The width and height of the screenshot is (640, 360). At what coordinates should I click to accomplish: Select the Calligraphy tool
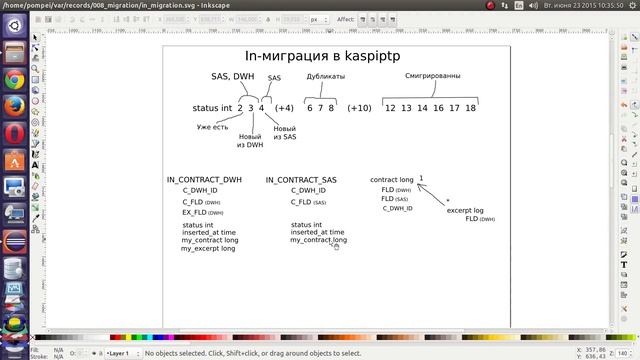tap(35, 154)
